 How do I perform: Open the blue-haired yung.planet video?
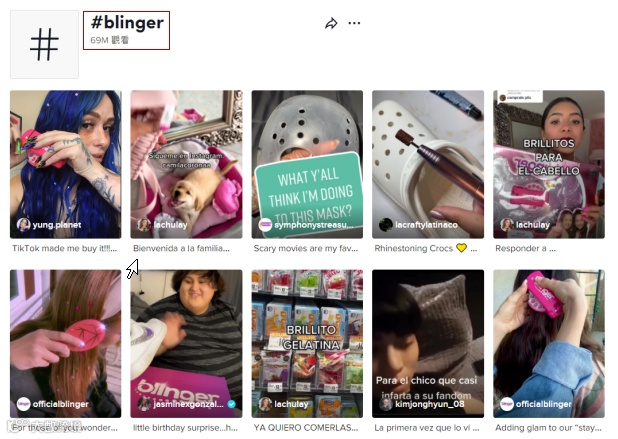66,164
